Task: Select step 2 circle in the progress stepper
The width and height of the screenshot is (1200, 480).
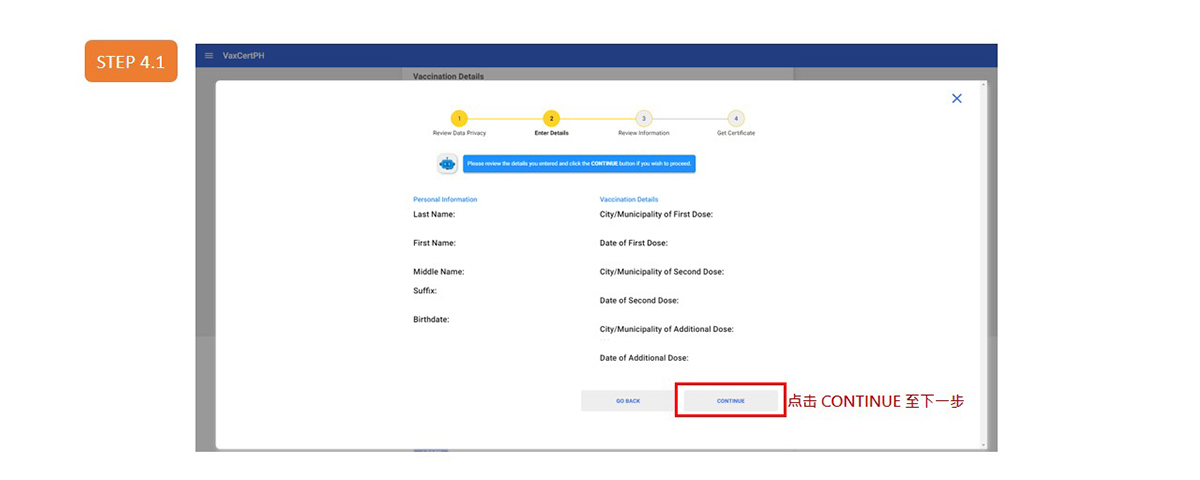Action: [x=552, y=119]
